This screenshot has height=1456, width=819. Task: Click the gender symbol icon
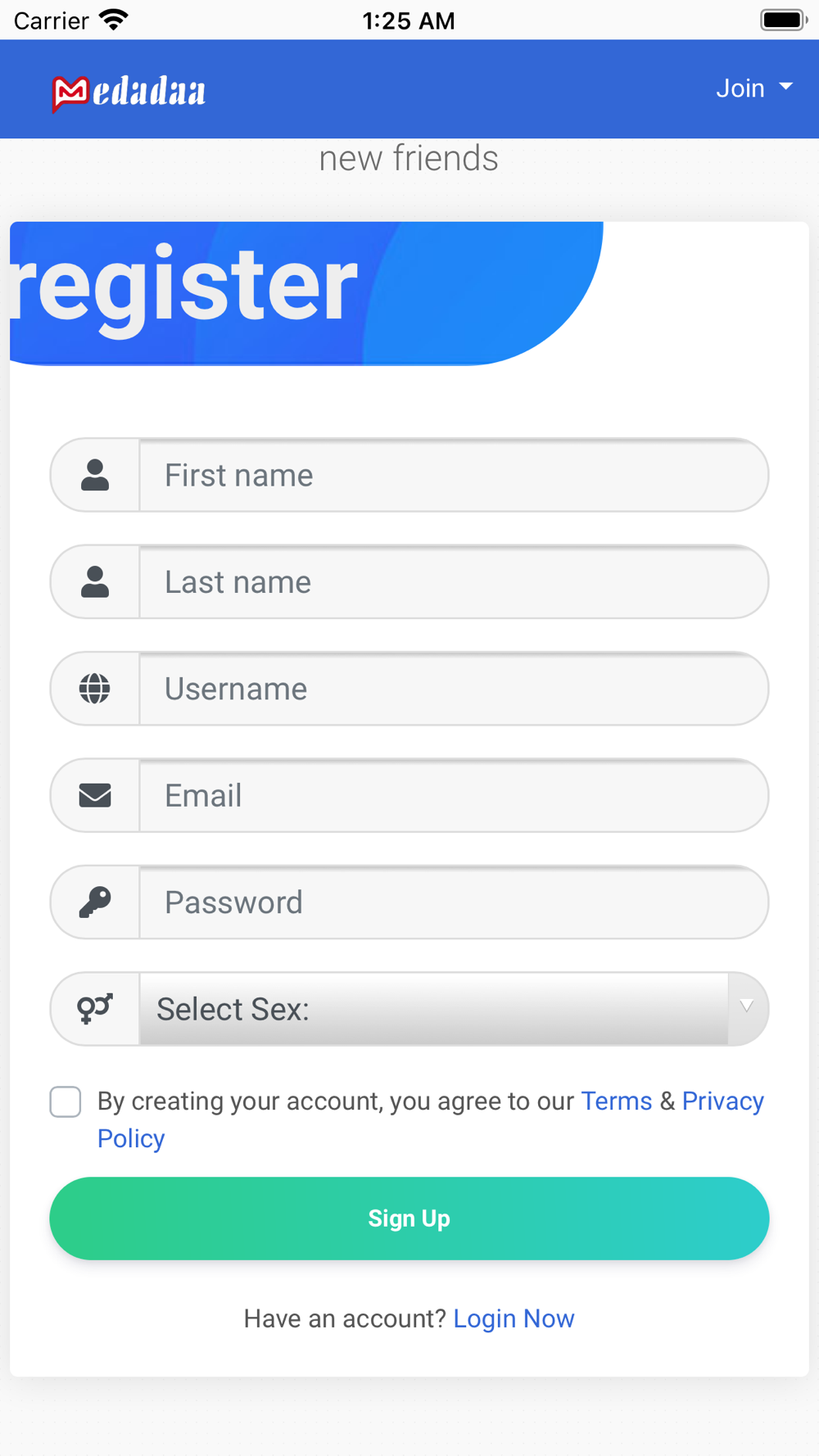(95, 1009)
